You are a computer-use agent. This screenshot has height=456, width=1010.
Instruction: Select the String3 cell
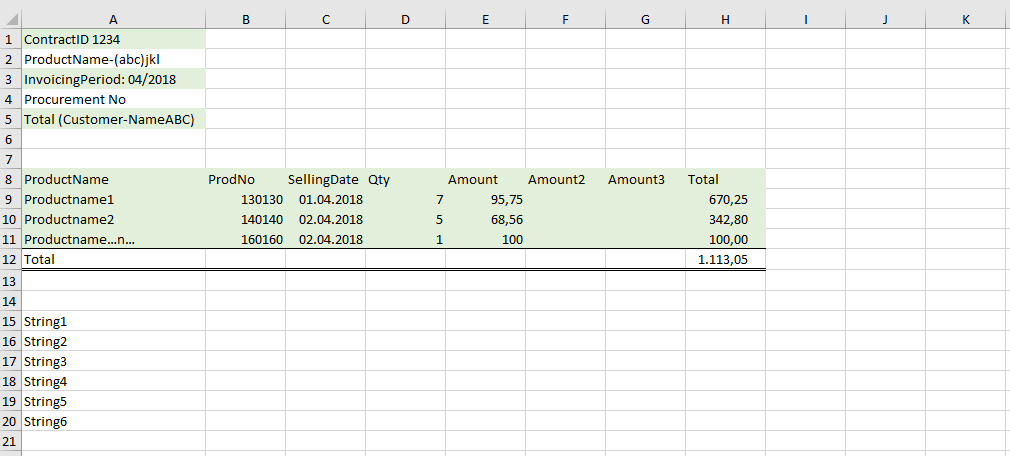(112, 362)
